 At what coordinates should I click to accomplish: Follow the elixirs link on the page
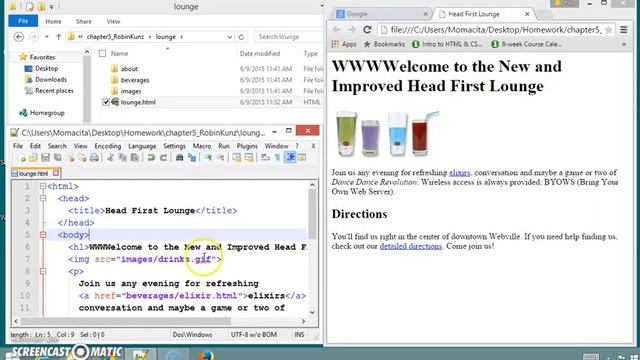pos(460,172)
